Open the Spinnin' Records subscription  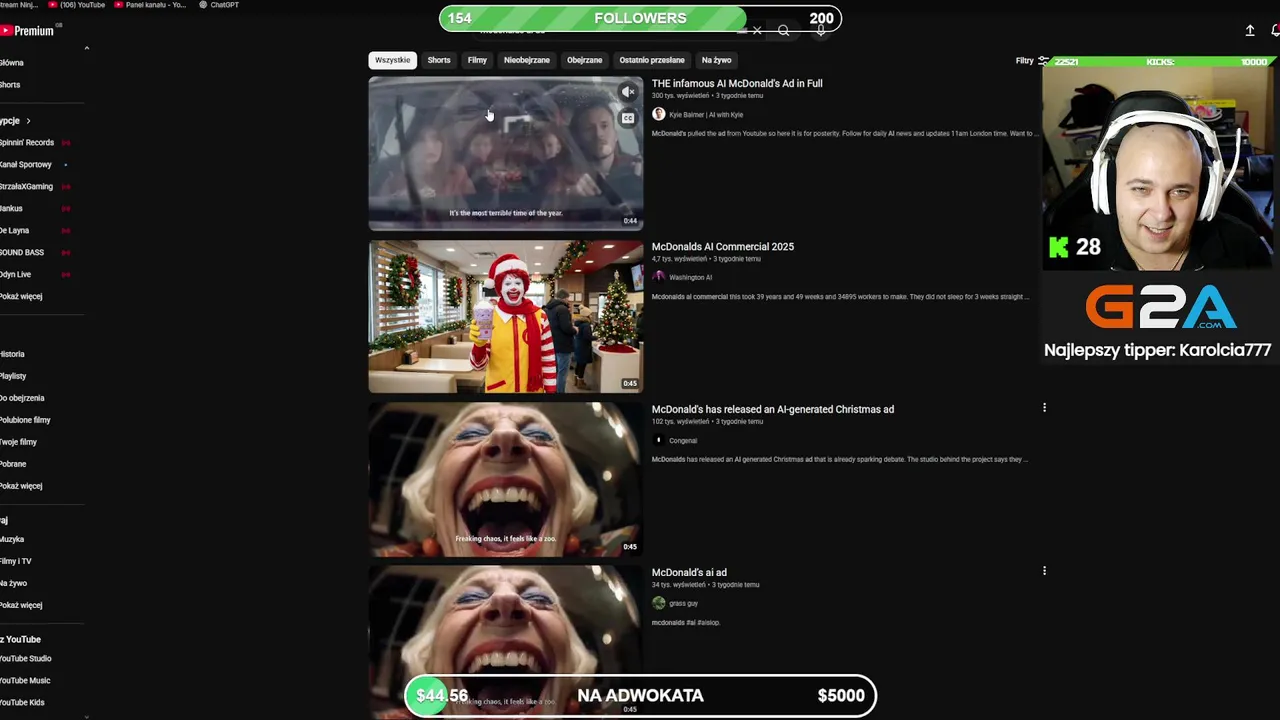27,143
